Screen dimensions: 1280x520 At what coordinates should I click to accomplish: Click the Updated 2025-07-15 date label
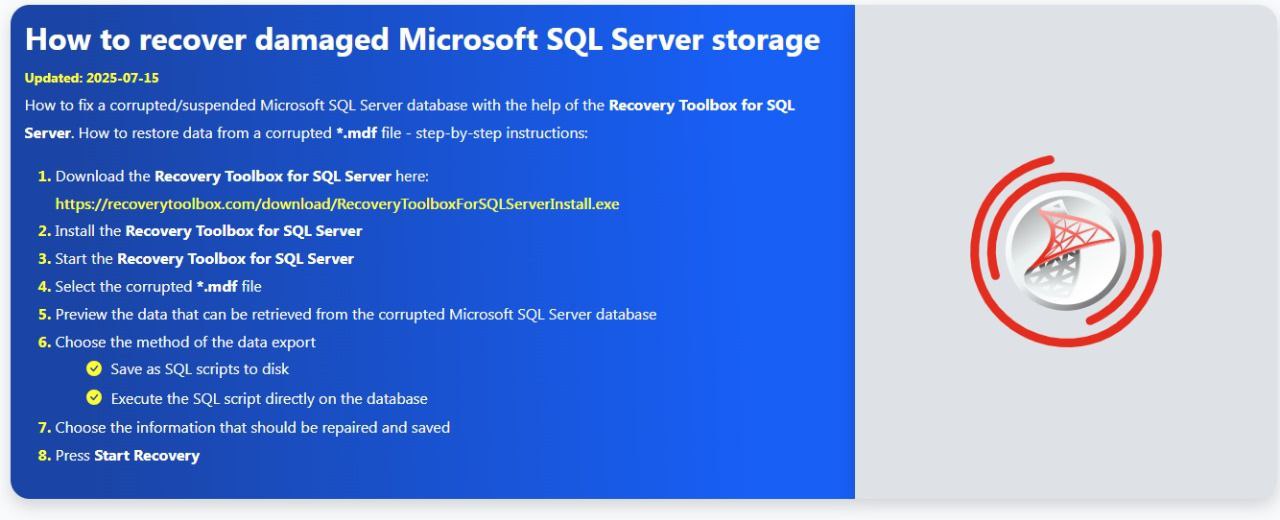[x=91, y=77]
